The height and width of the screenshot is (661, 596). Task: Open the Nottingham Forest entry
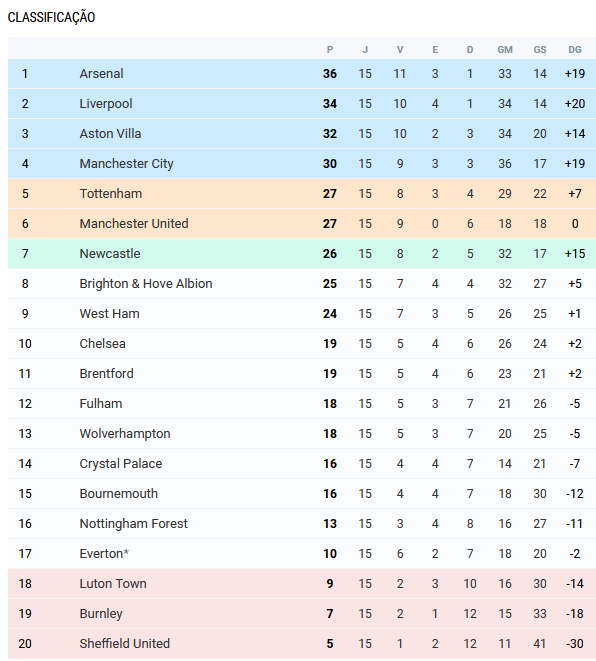pyautogui.click(x=133, y=524)
